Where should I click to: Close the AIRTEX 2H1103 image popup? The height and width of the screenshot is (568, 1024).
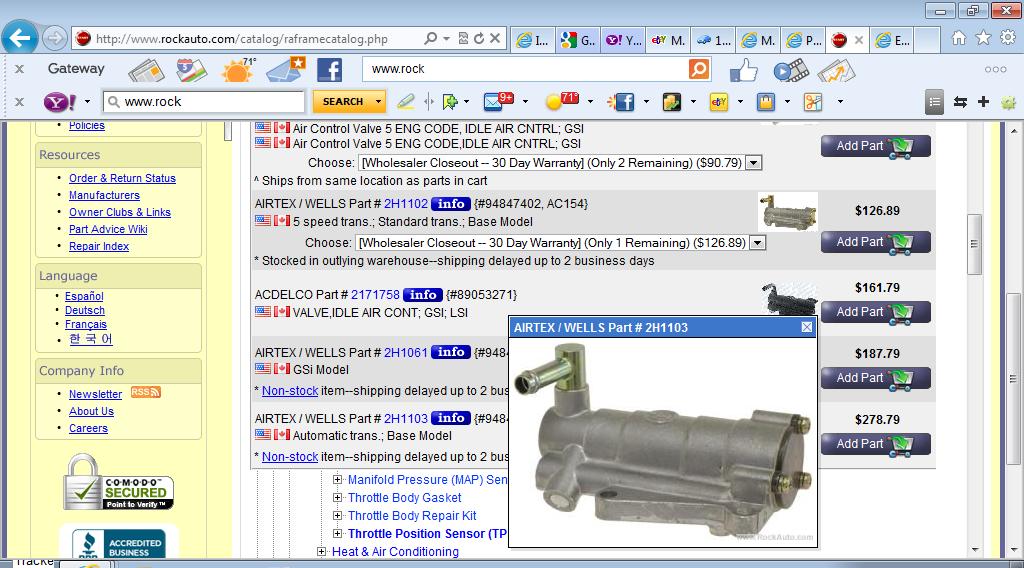[807, 327]
